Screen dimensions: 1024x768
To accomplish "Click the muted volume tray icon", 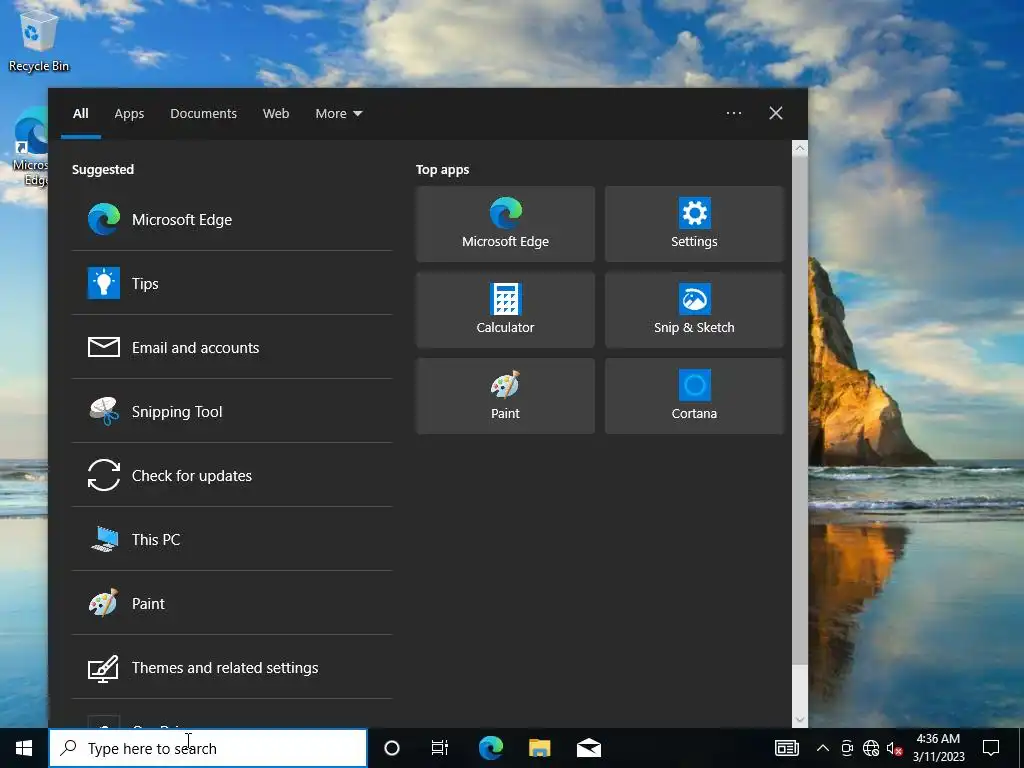I will 895,748.
